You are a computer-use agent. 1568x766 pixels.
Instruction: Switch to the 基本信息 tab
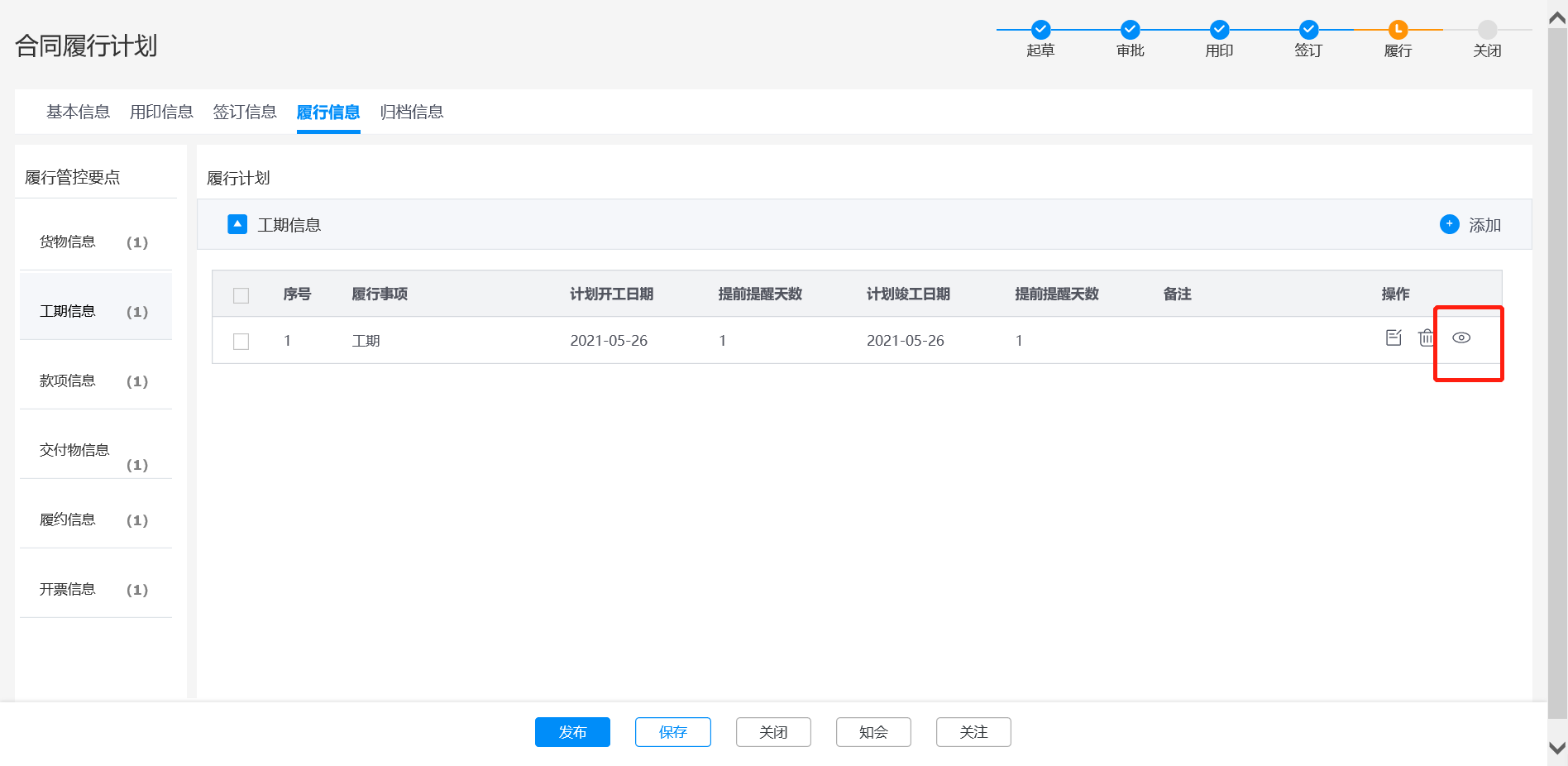click(x=78, y=112)
